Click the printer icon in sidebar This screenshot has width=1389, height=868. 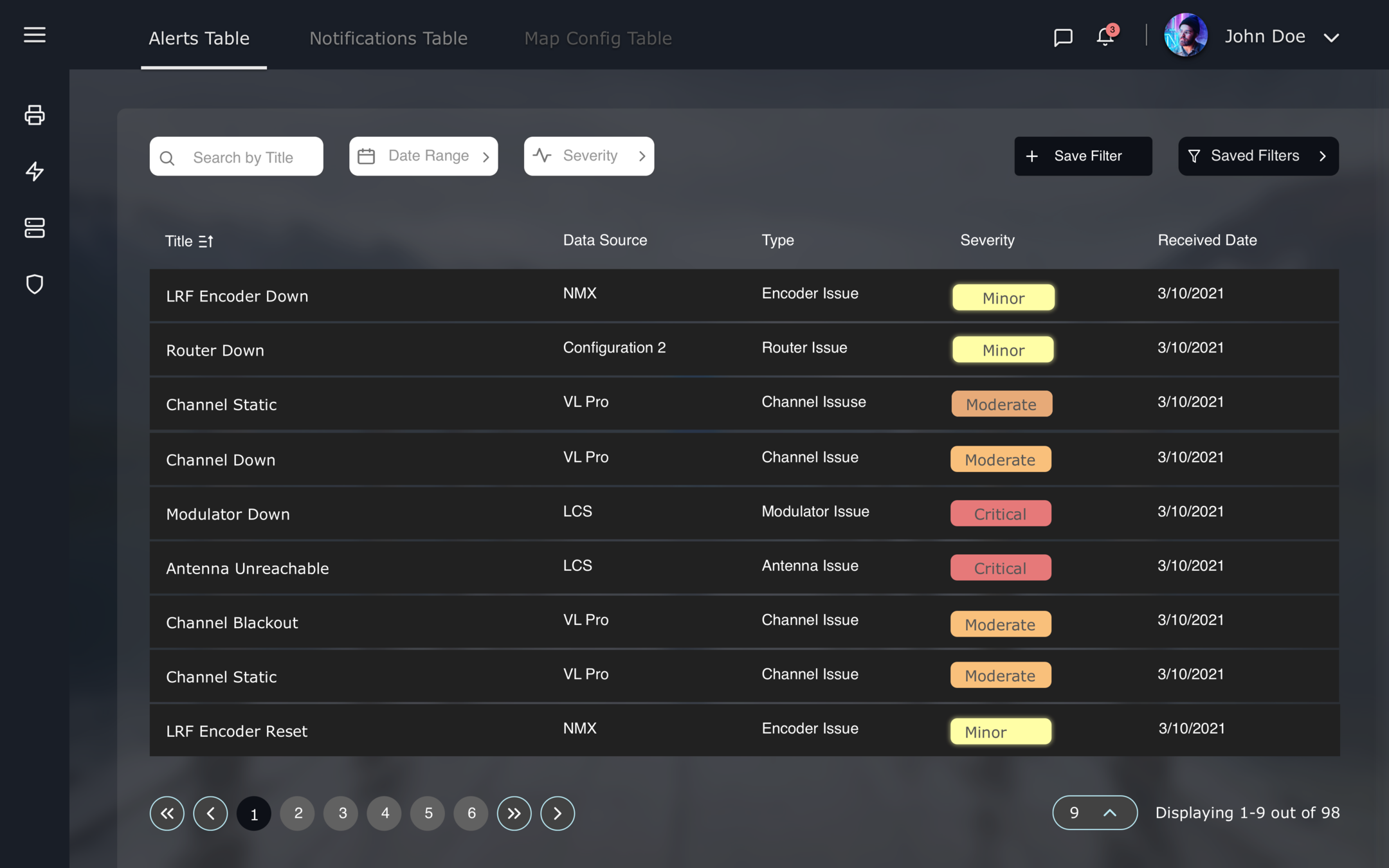point(35,115)
